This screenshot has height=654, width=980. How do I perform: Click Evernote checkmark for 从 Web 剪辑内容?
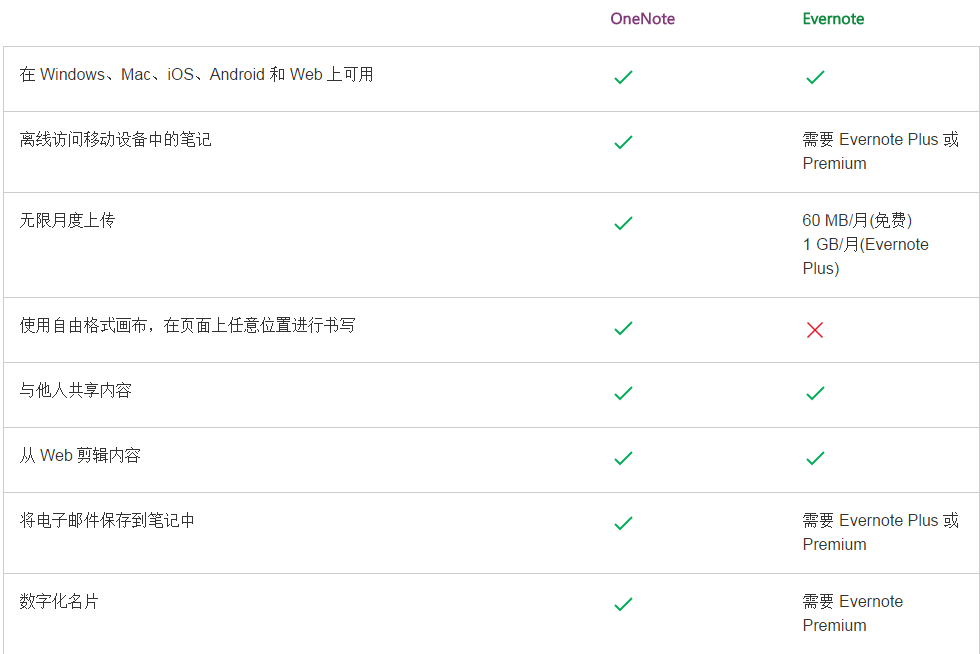pos(815,458)
